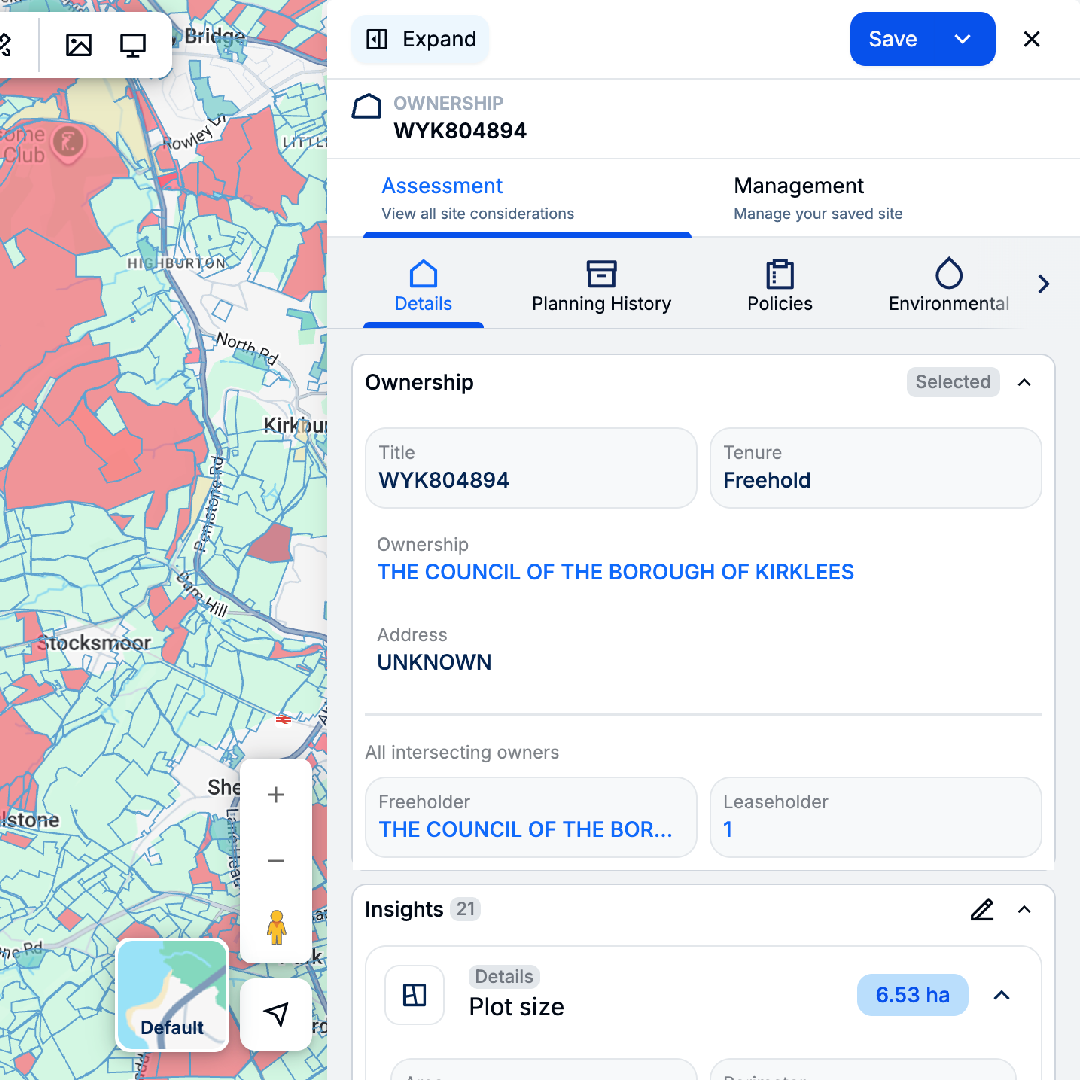Open the Save dropdown arrow

tap(962, 39)
